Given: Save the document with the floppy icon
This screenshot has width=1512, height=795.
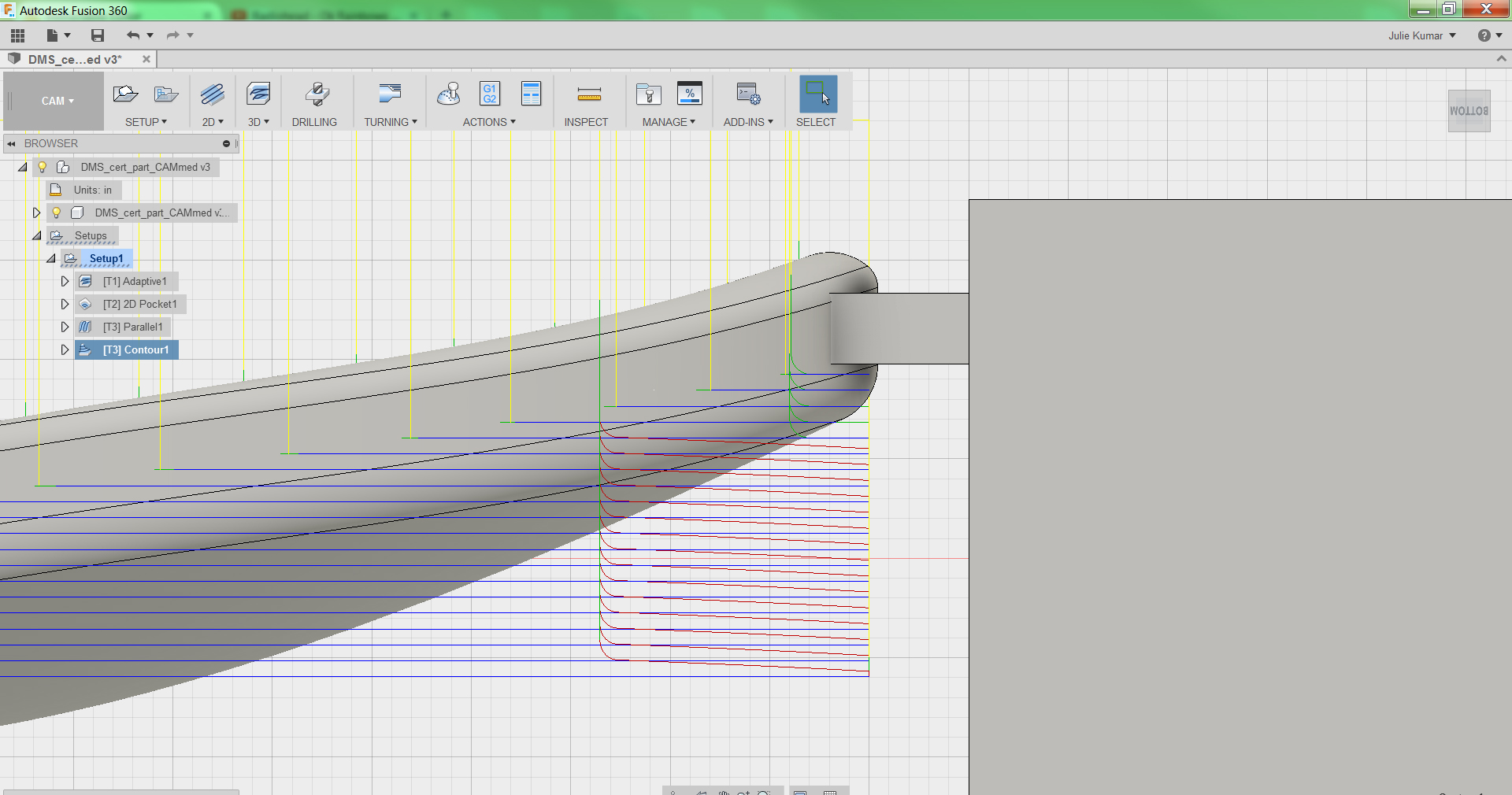Looking at the screenshot, I should [98, 35].
